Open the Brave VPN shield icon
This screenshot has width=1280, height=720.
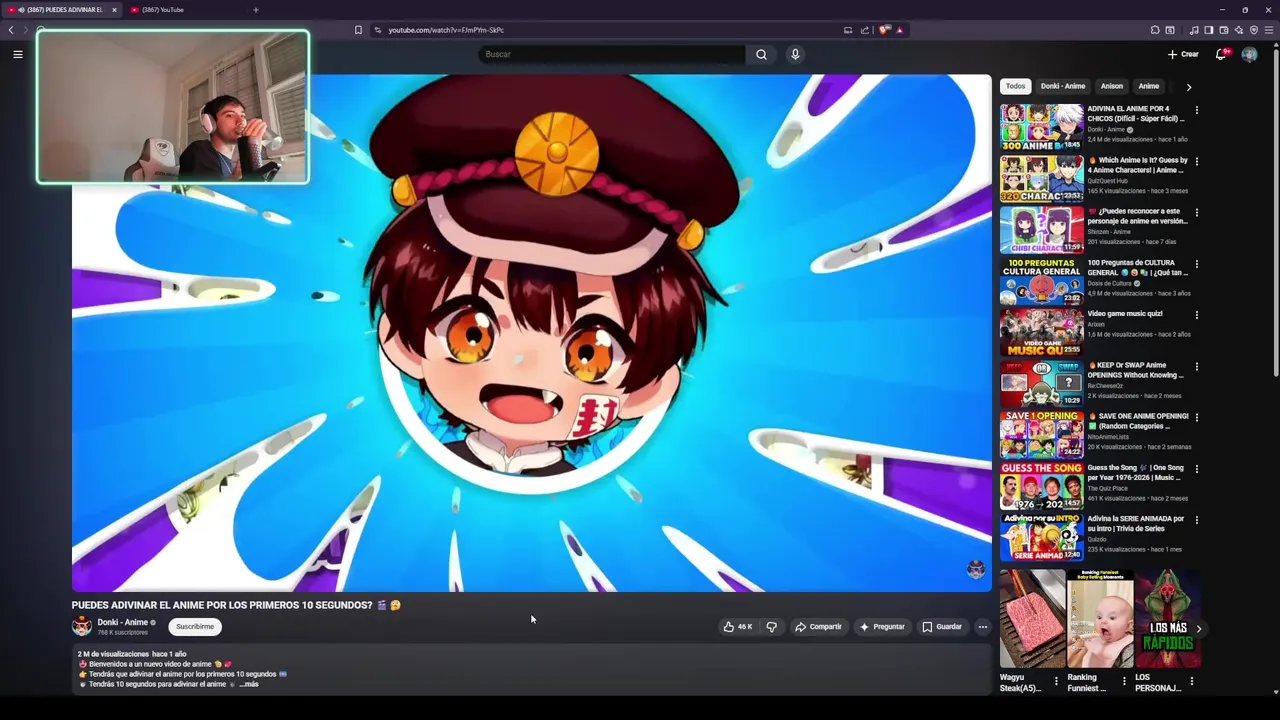coord(1254,30)
